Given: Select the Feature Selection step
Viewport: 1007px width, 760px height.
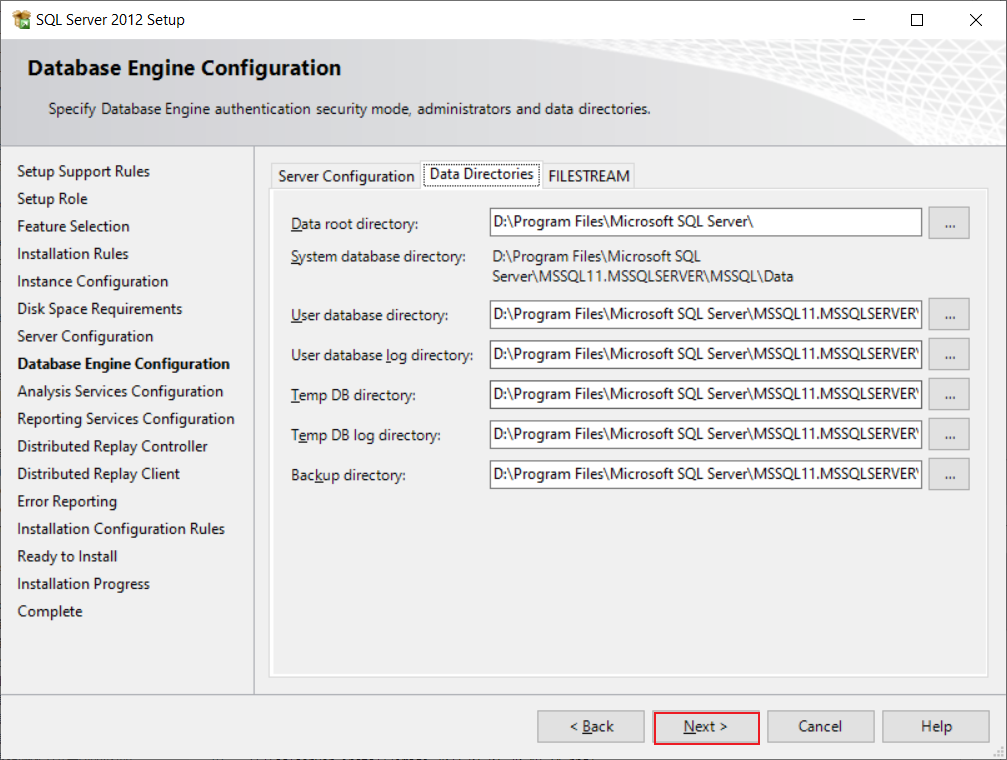Looking at the screenshot, I should (73, 226).
